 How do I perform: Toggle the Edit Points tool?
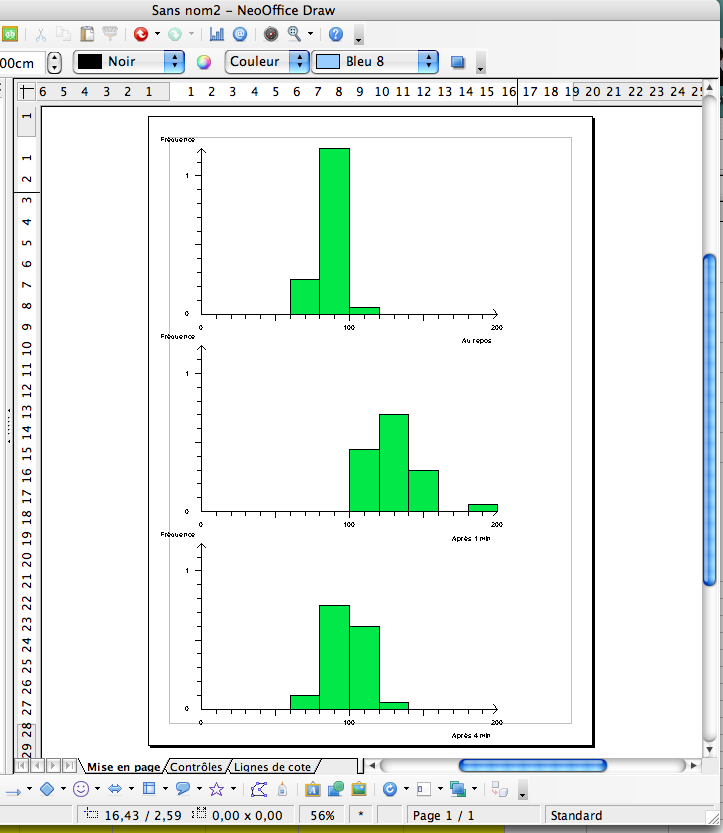pyautogui.click(x=259, y=789)
